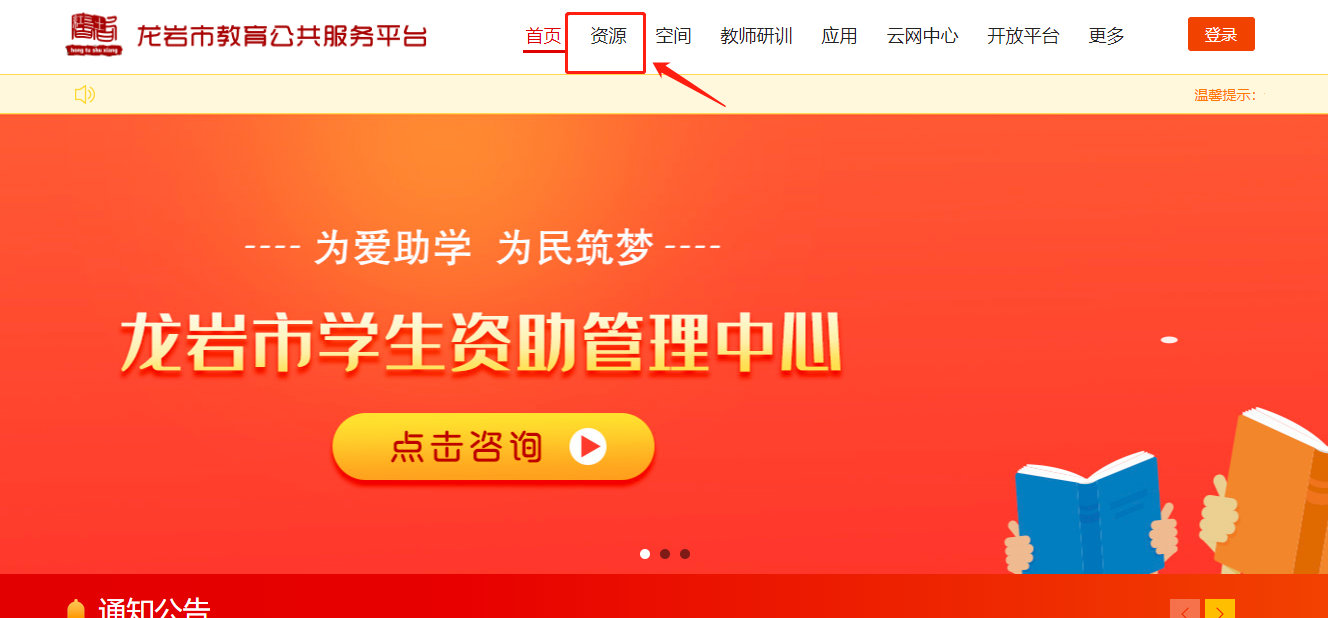The width and height of the screenshot is (1328, 618).
Task: Go to the 资源 tab
Action: [608, 36]
